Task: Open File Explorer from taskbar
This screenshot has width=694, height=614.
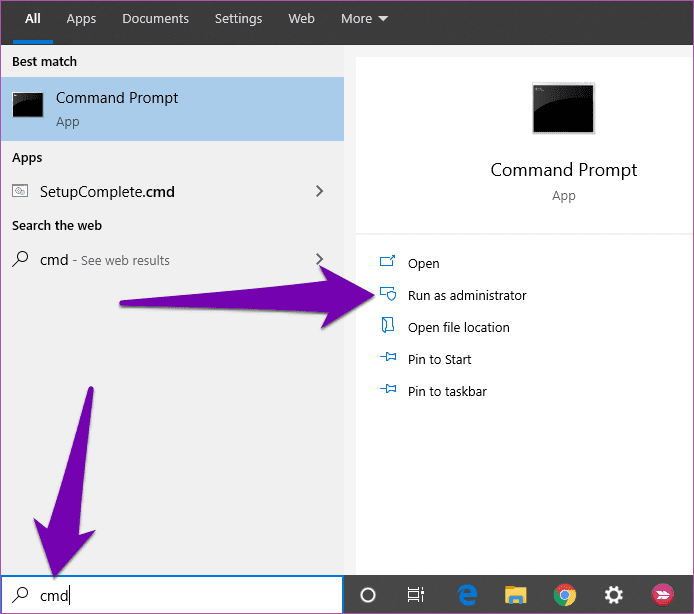Action: (516, 595)
